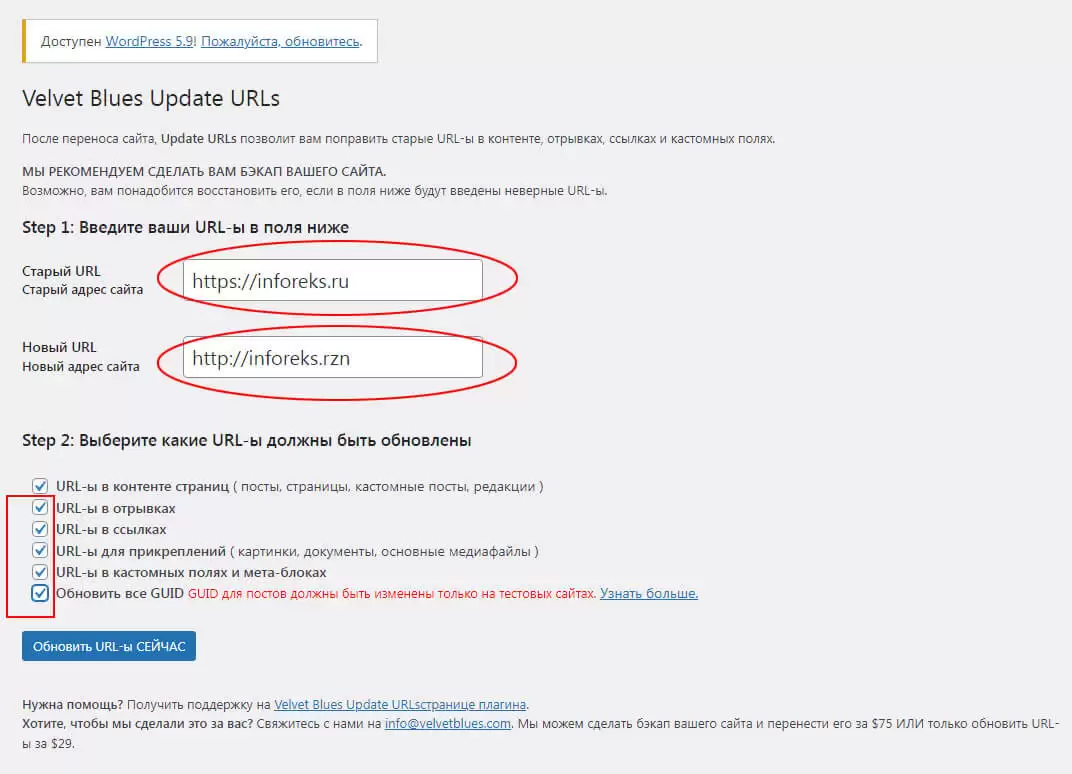Uncheck 'URL-ы в контенте страниц' checkbox
1072x774 pixels.
click(40, 487)
